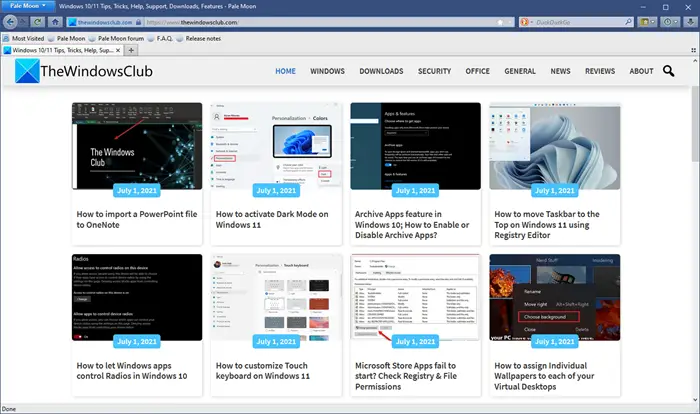Close the Windows 10/11 Tips tab
This screenshot has width=700, height=414.
(118, 50)
